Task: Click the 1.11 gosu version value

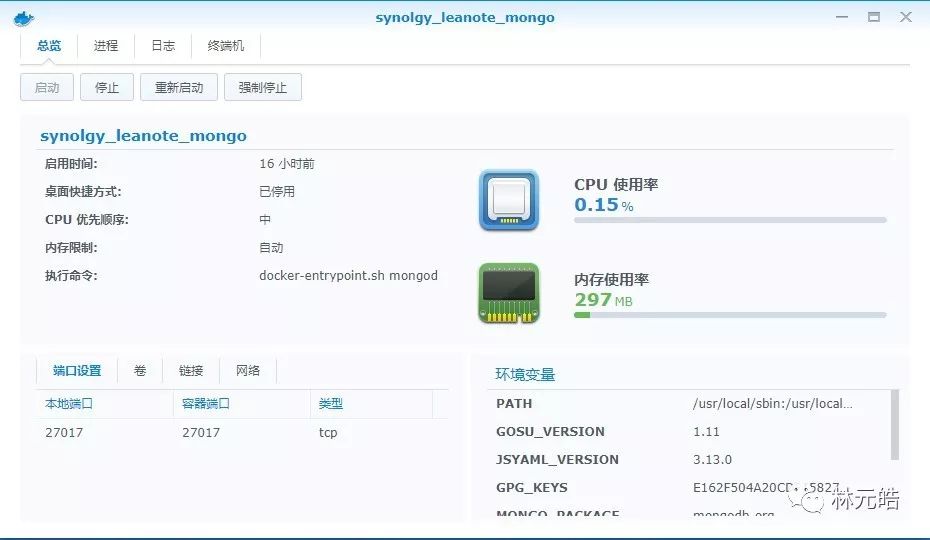Action: point(706,431)
